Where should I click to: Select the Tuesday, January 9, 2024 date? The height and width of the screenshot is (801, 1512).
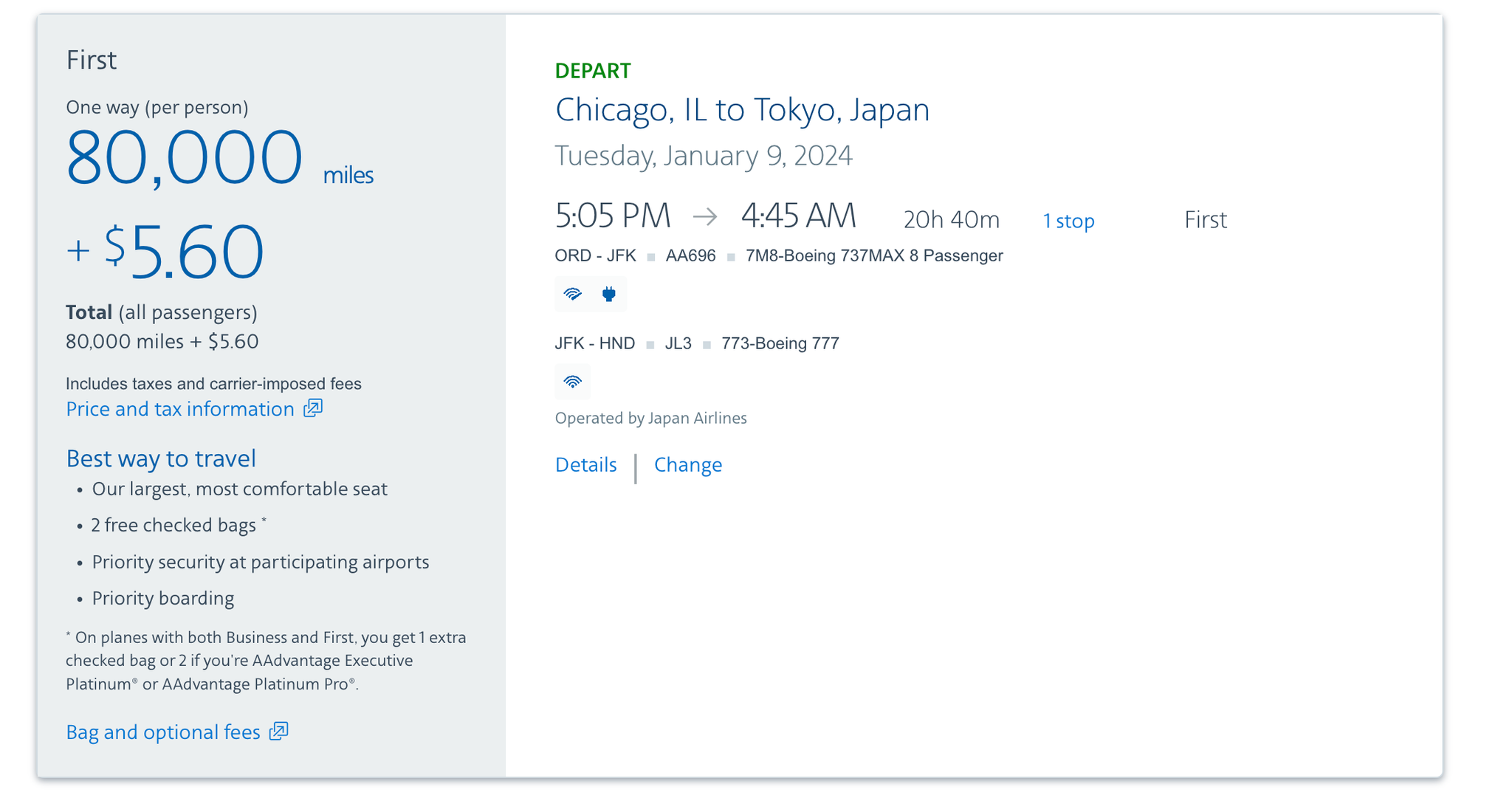(x=704, y=155)
